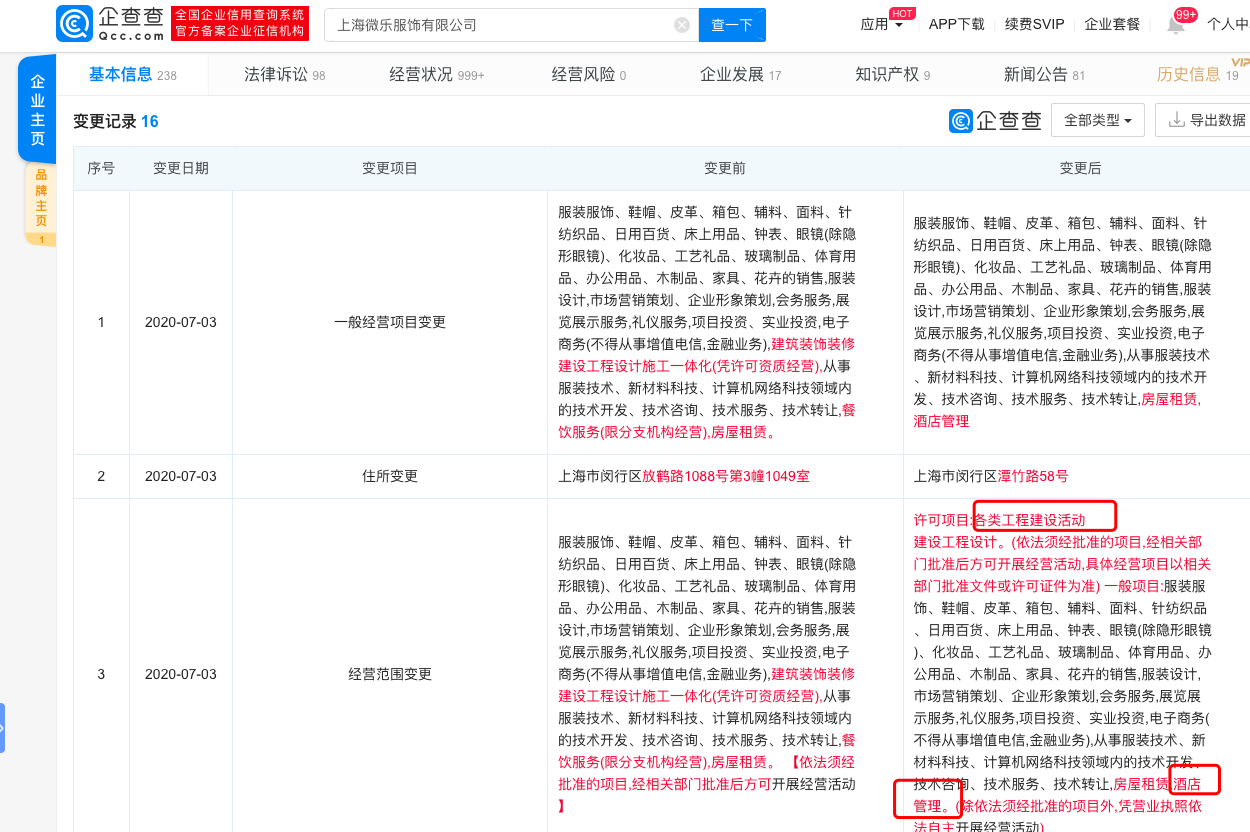
Task: Go to 知识产权 tab
Action: pyautogui.click(x=892, y=75)
